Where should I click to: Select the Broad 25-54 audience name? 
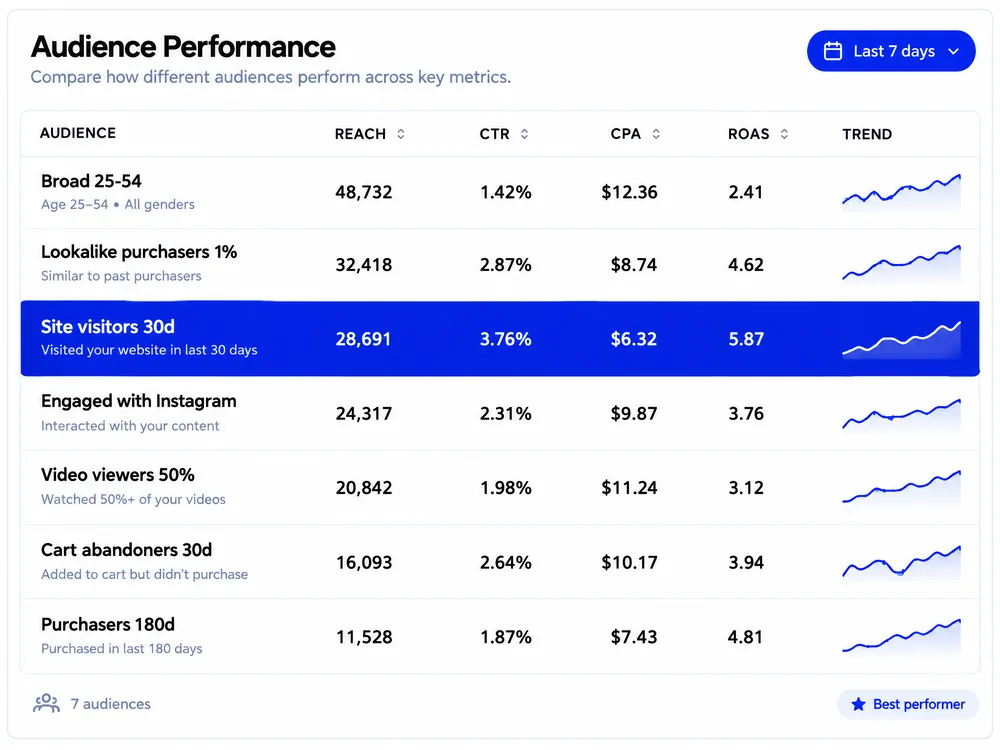[x=91, y=181]
